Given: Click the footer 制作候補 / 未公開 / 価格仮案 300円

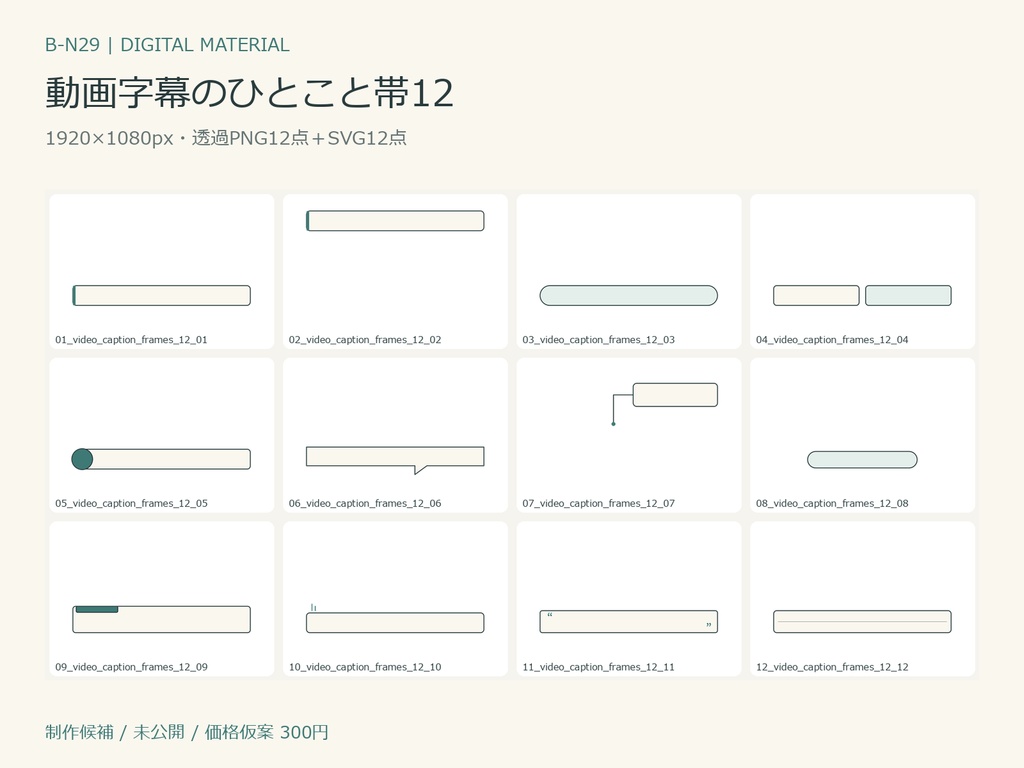Looking at the screenshot, I should (187, 732).
